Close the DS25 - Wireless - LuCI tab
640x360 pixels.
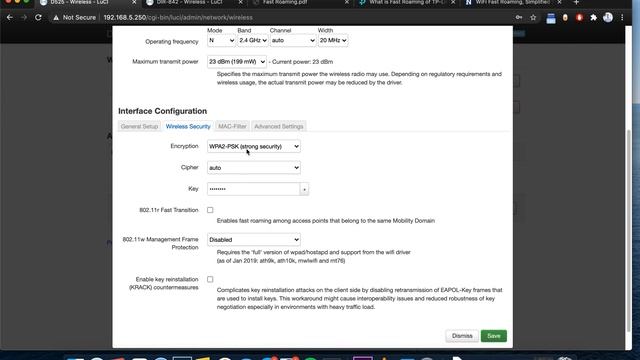click(134, 2)
